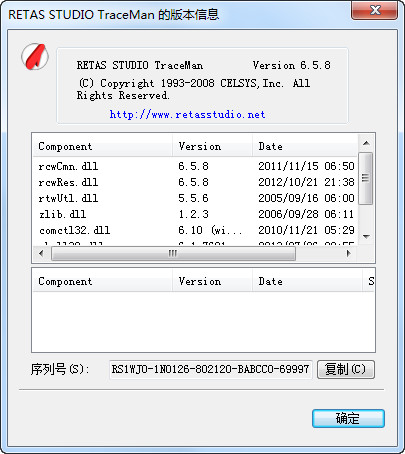Click the Version 6.5.8 text in header
Image resolution: width=405 pixels, height=454 pixels.
(x=292, y=65)
